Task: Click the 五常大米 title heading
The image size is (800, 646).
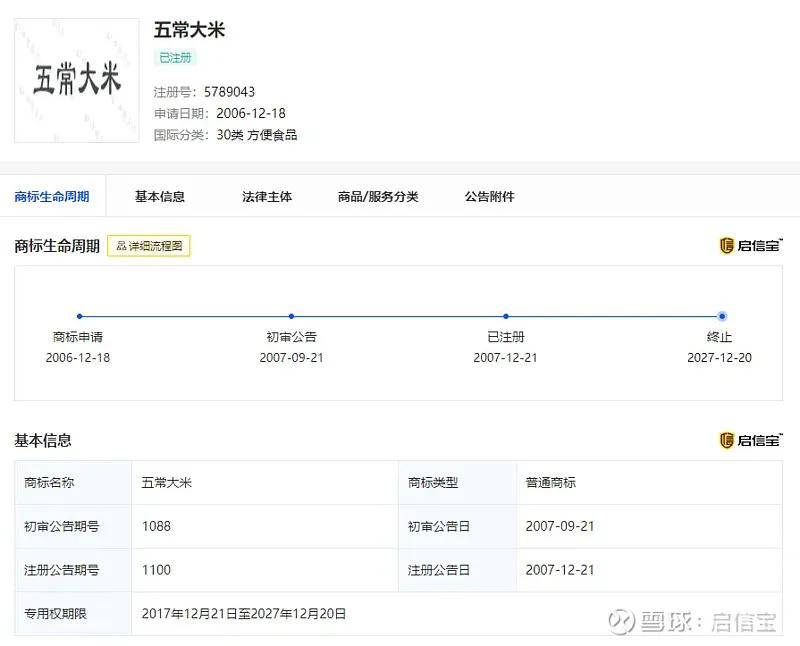Action: coord(189,30)
